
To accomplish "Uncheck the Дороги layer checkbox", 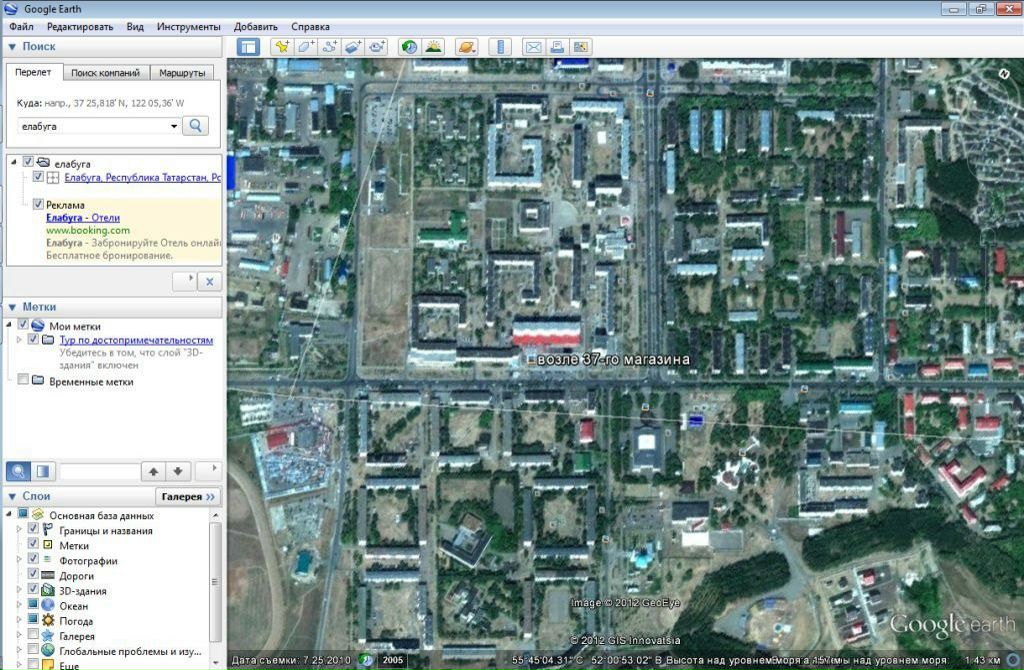I will coord(33,576).
